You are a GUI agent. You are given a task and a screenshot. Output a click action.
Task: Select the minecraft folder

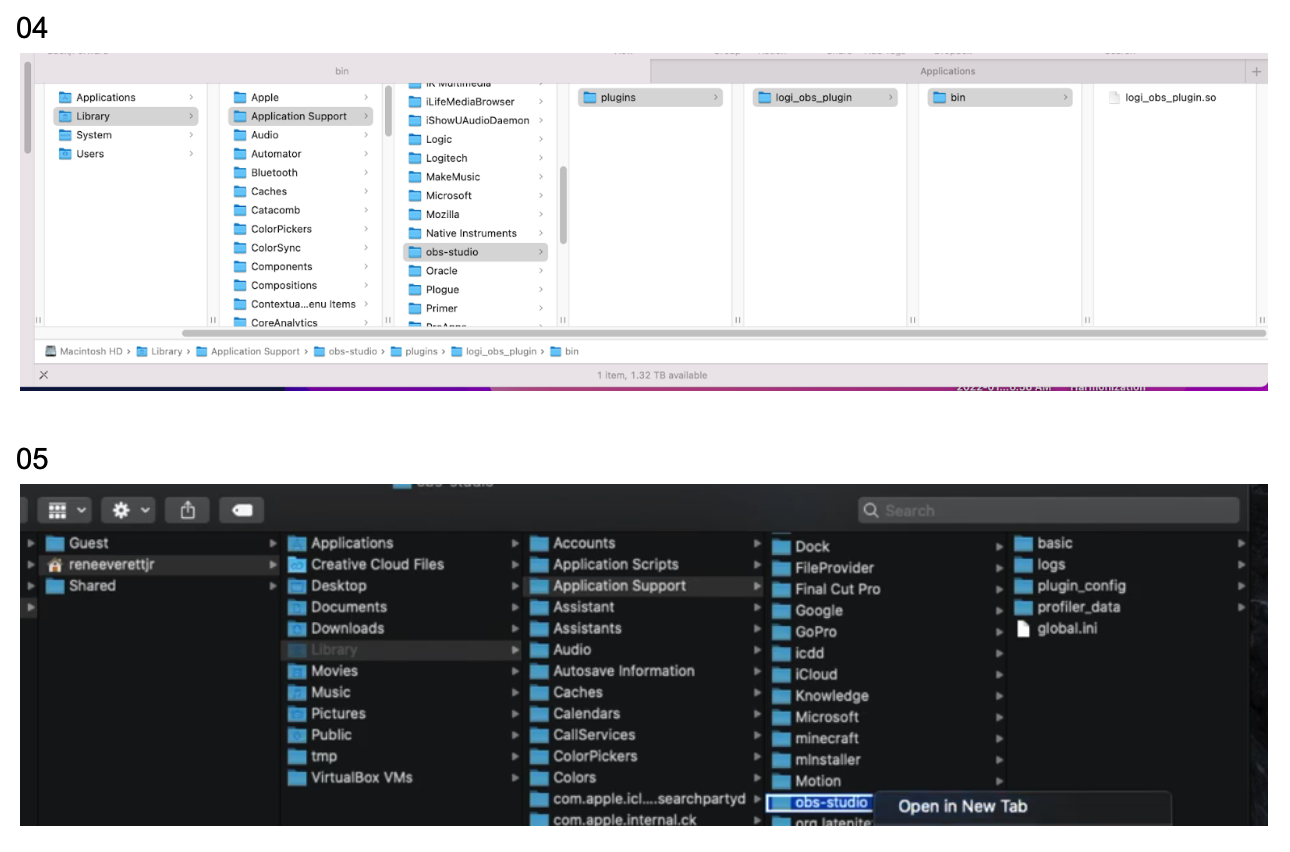pos(886,738)
